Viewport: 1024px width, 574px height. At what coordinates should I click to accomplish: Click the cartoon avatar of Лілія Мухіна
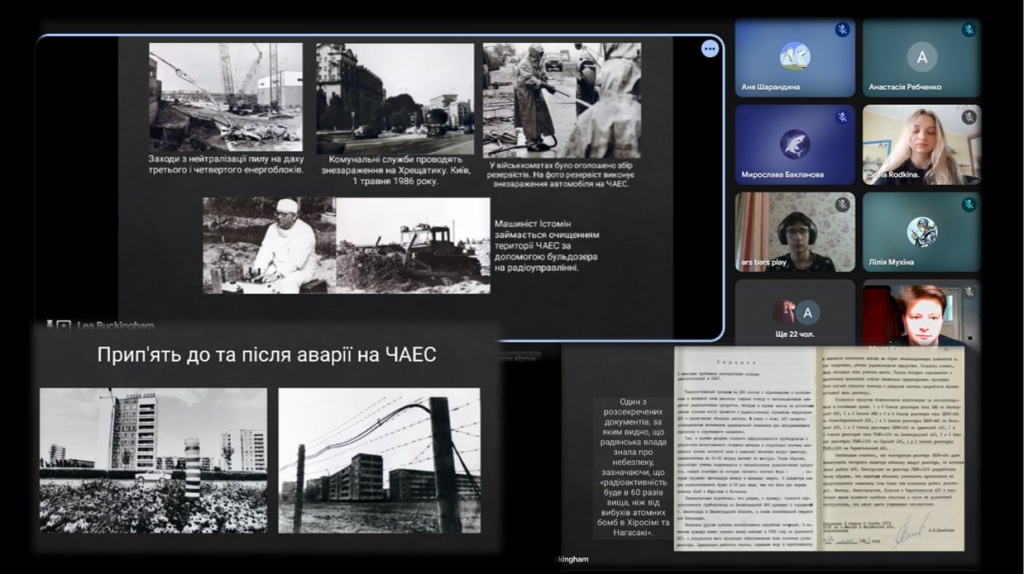coord(921,231)
